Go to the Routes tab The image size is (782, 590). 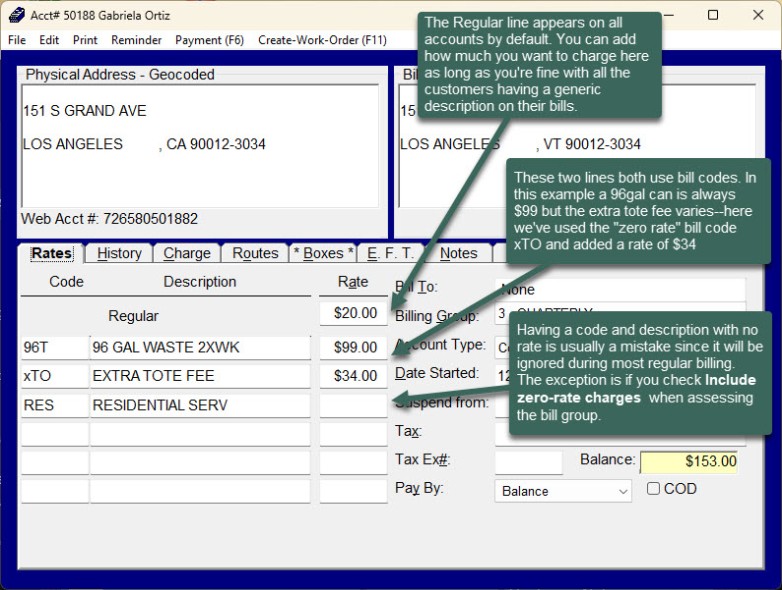point(255,253)
